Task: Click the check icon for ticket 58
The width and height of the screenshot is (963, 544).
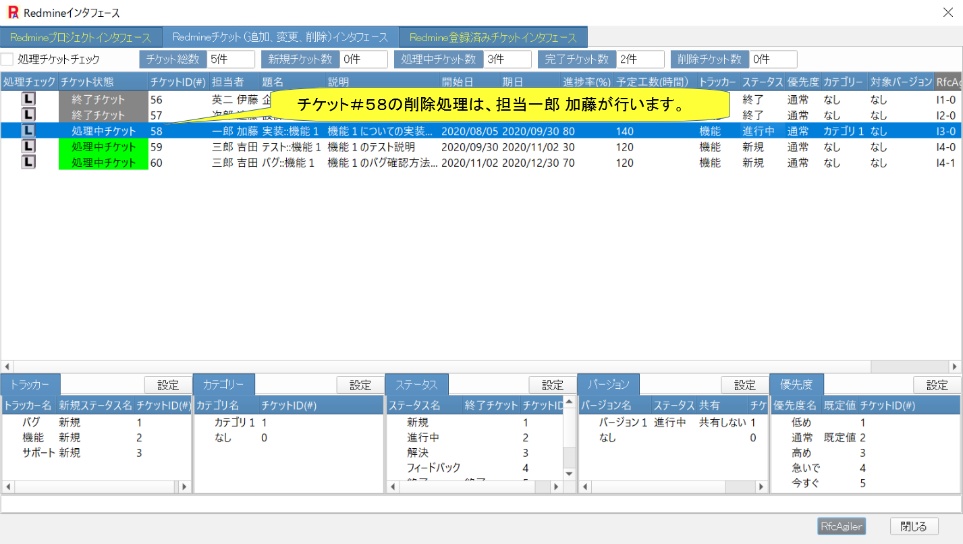Action: pos(28,131)
